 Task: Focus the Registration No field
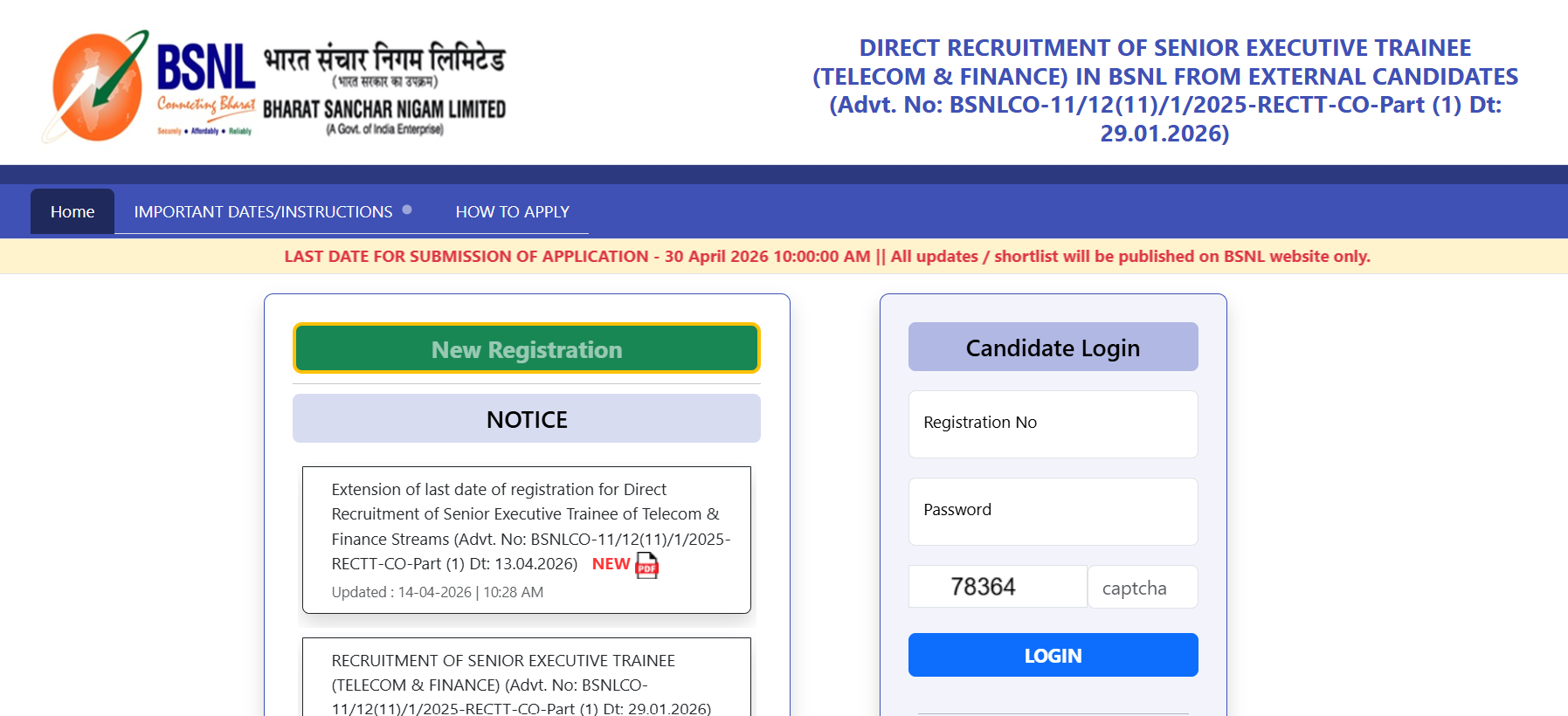coord(1053,424)
